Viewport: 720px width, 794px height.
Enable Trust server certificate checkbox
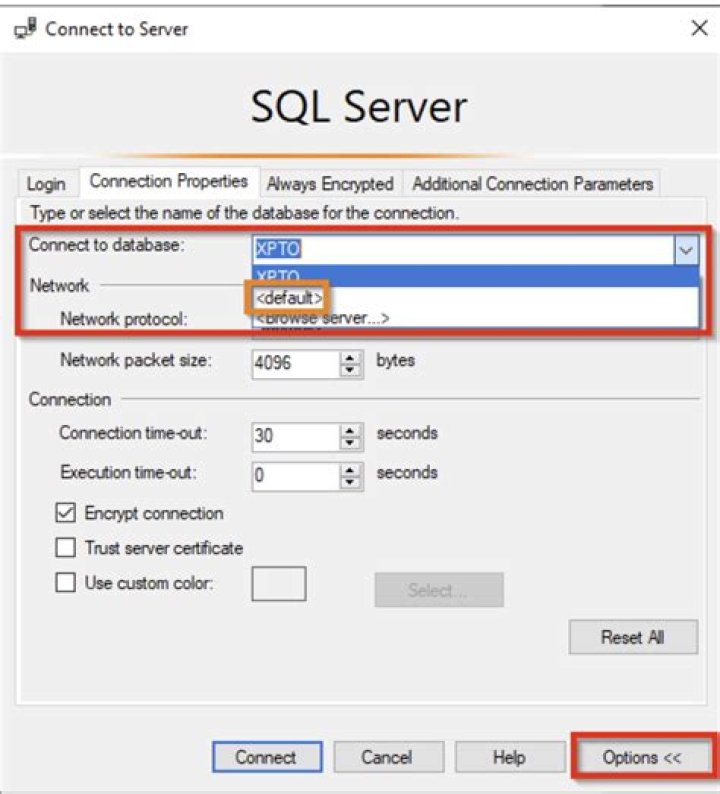65,547
